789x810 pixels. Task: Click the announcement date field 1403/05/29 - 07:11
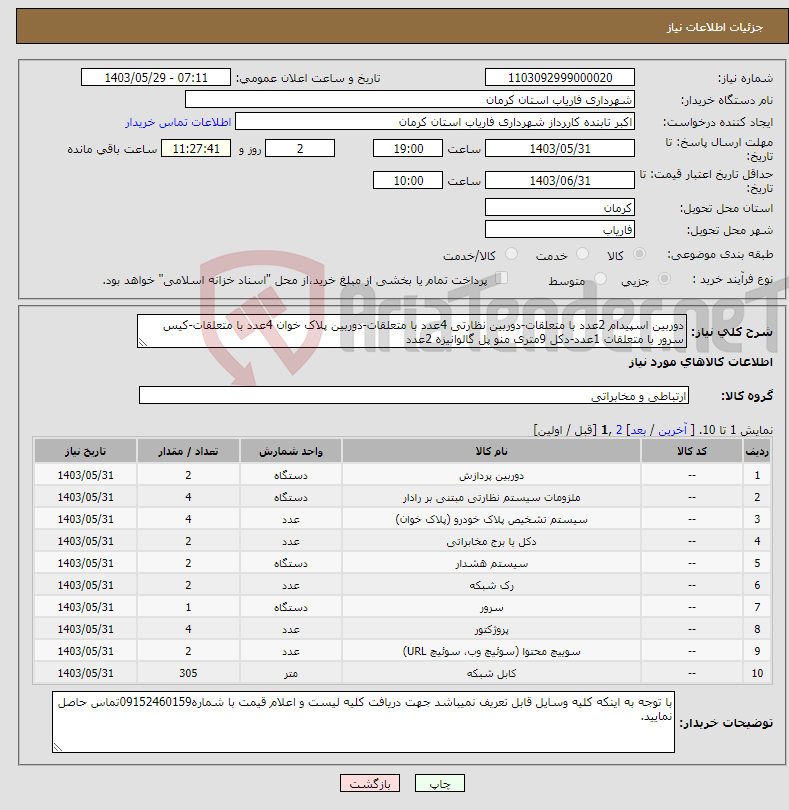pyautogui.click(x=156, y=77)
